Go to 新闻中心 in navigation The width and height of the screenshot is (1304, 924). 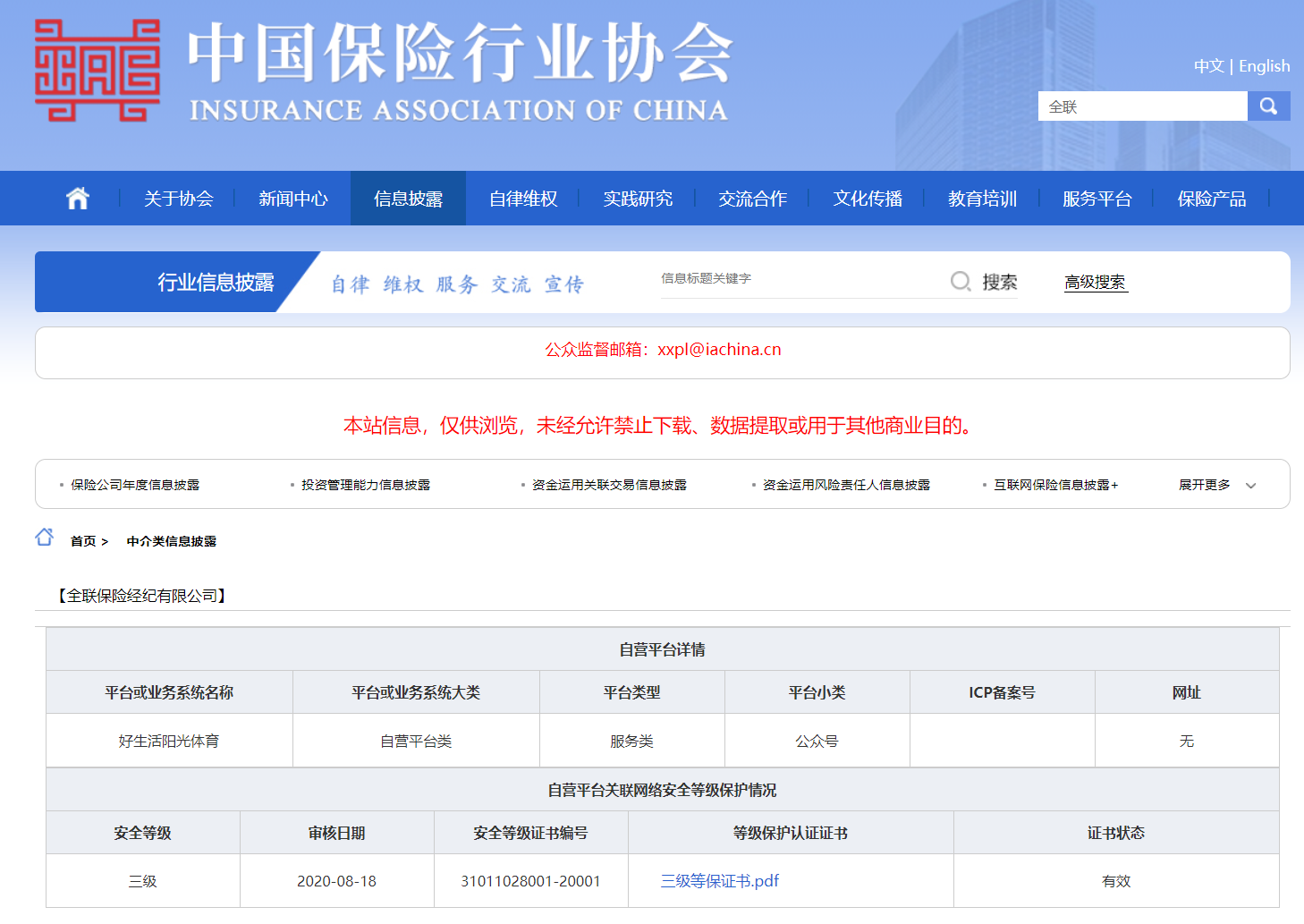(293, 199)
